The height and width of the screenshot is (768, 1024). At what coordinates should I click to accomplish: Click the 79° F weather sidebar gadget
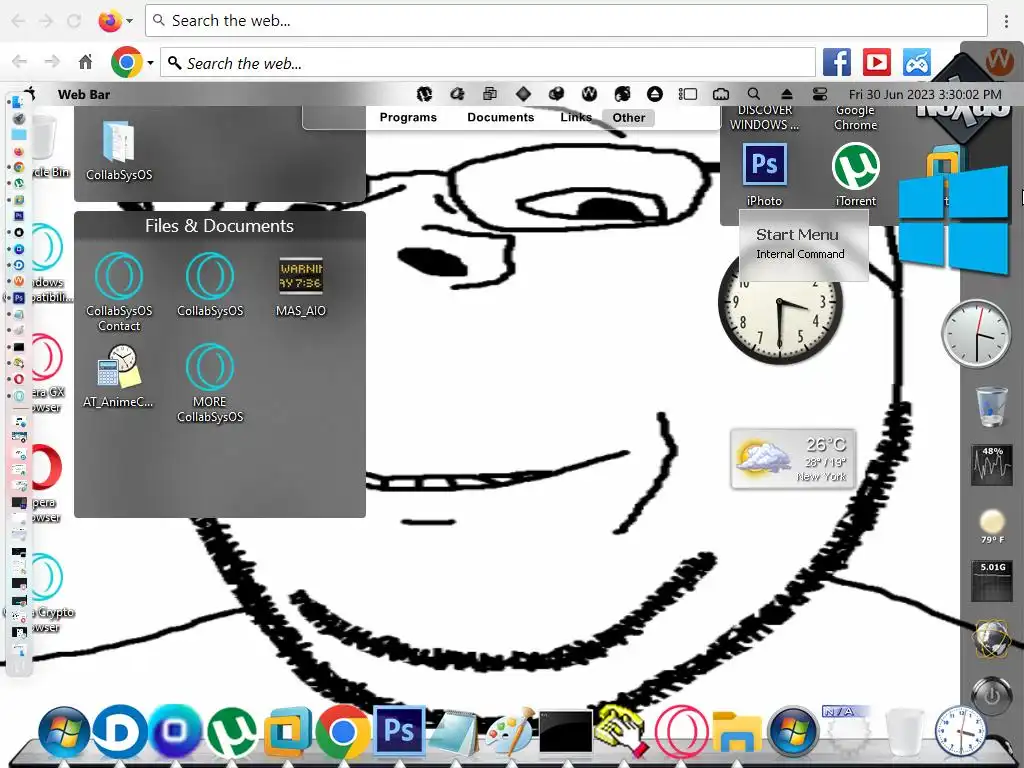tap(992, 526)
